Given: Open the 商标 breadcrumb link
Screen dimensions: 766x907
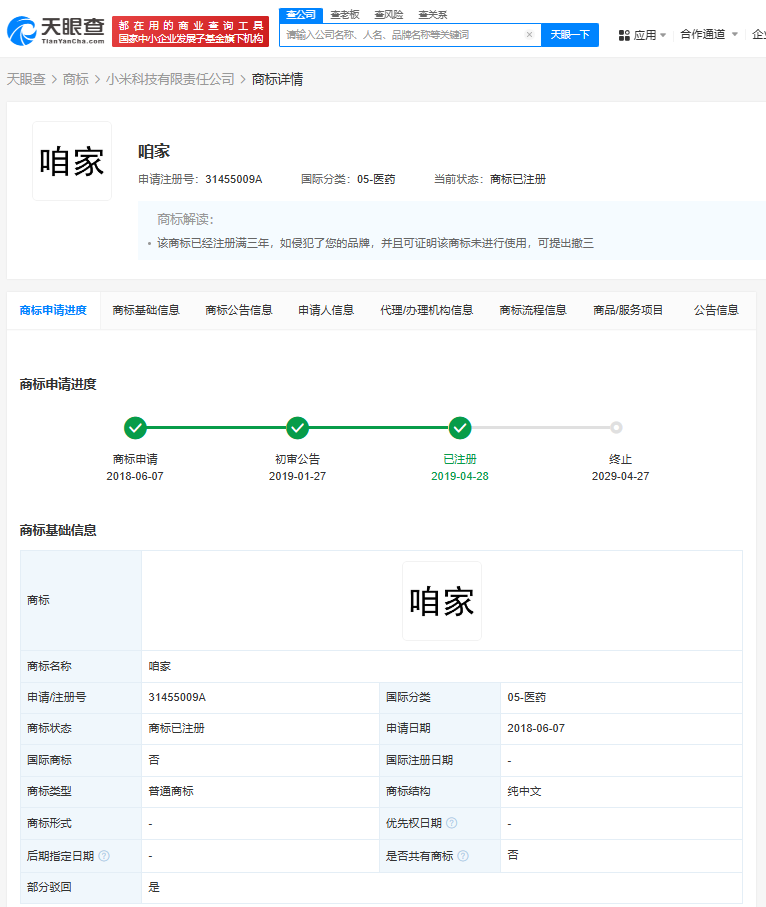Looking at the screenshot, I should pyautogui.click(x=76, y=79).
